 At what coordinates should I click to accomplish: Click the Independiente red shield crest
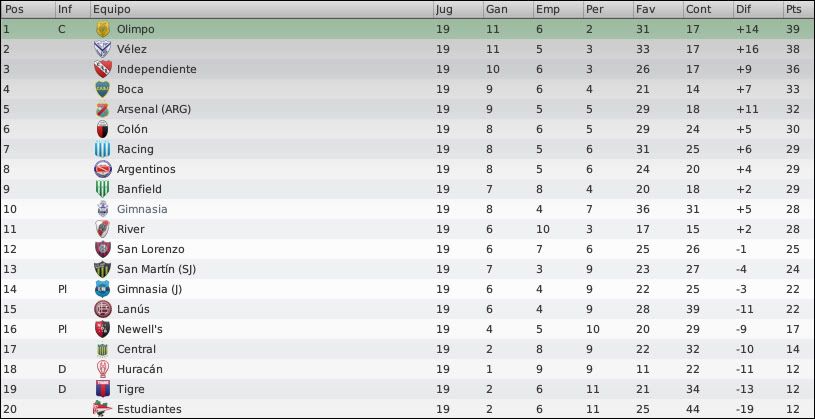[x=102, y=69]
